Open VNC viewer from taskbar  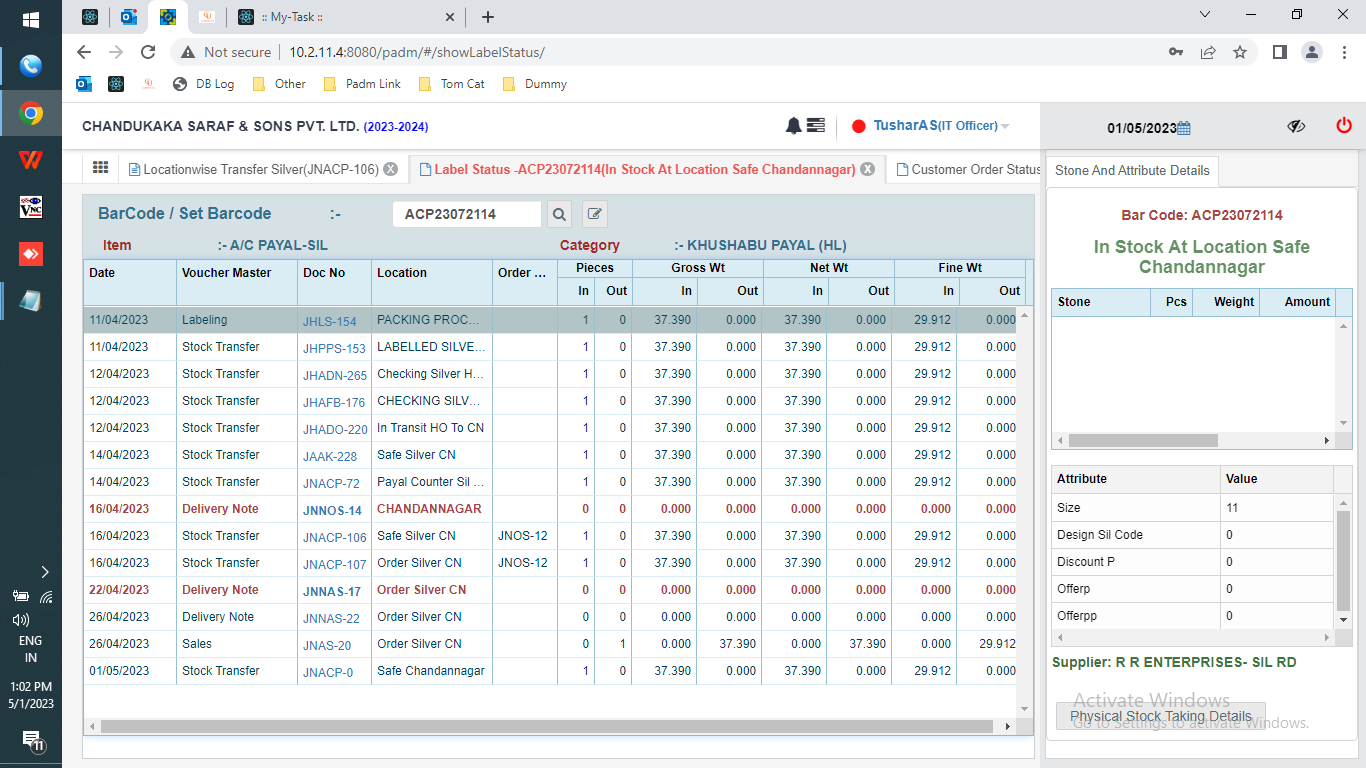(30, 207)
